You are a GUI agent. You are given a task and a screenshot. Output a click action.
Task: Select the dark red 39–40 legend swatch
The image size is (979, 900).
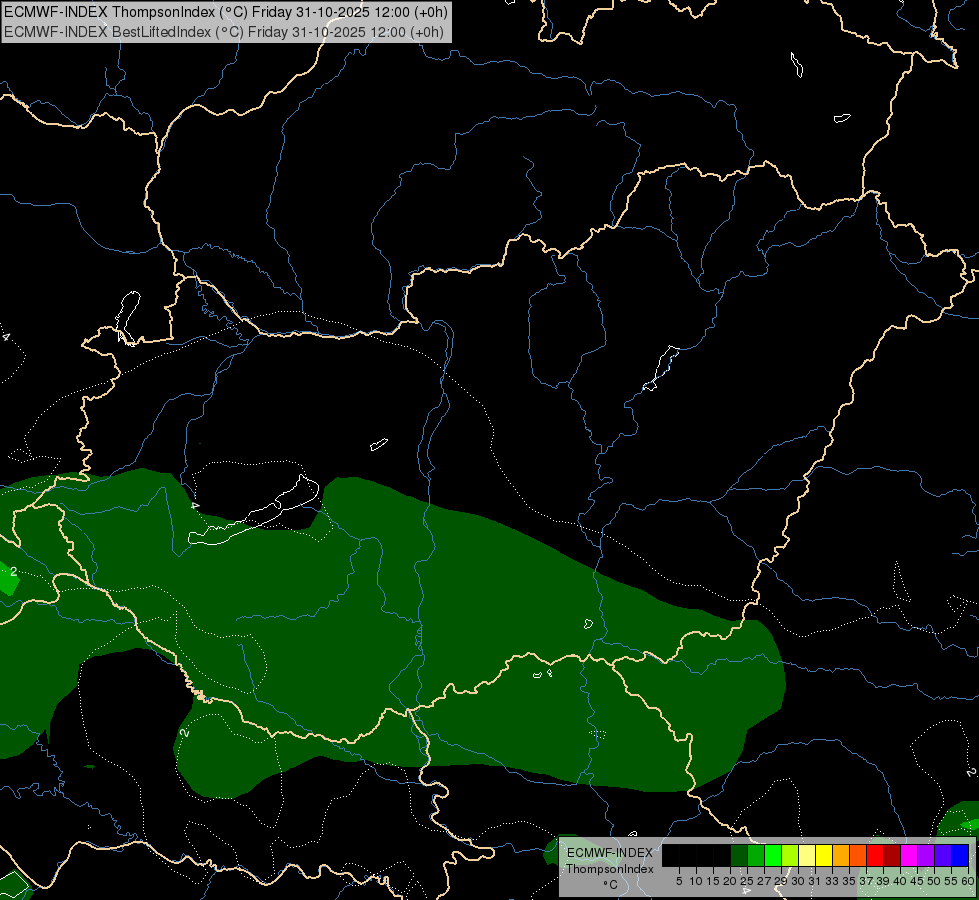[x=892, y=855]
